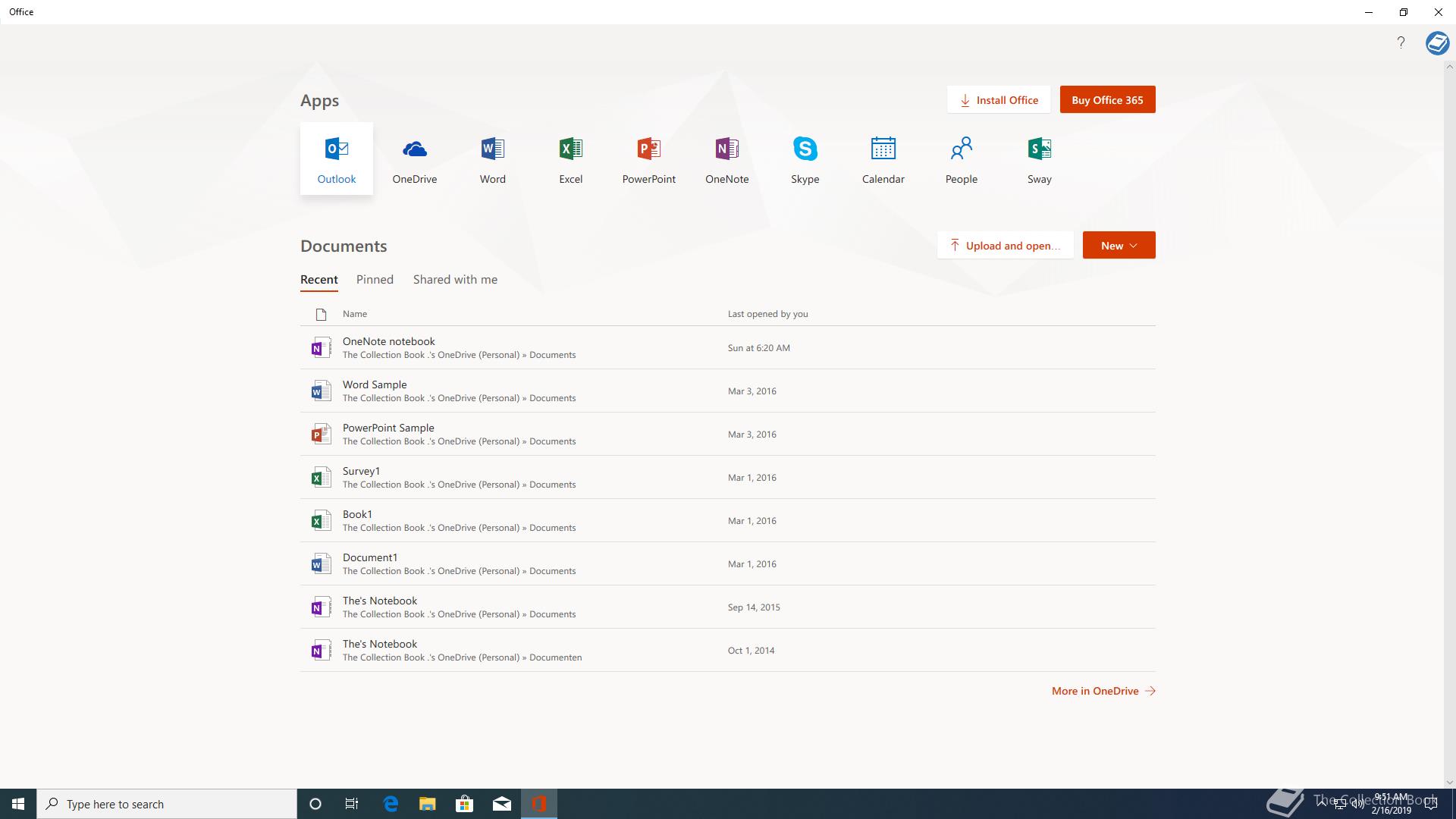Open the Book1 spreadsheet

tap(728, 520)
